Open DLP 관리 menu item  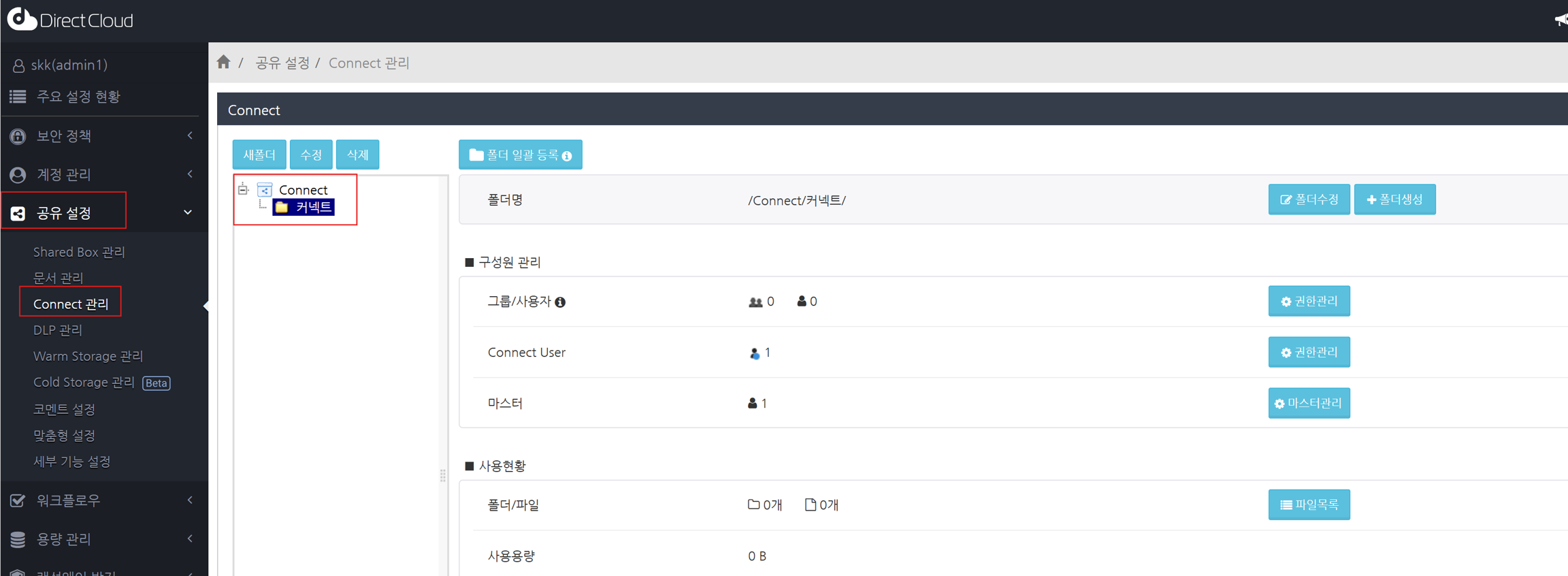pos(58,330)
